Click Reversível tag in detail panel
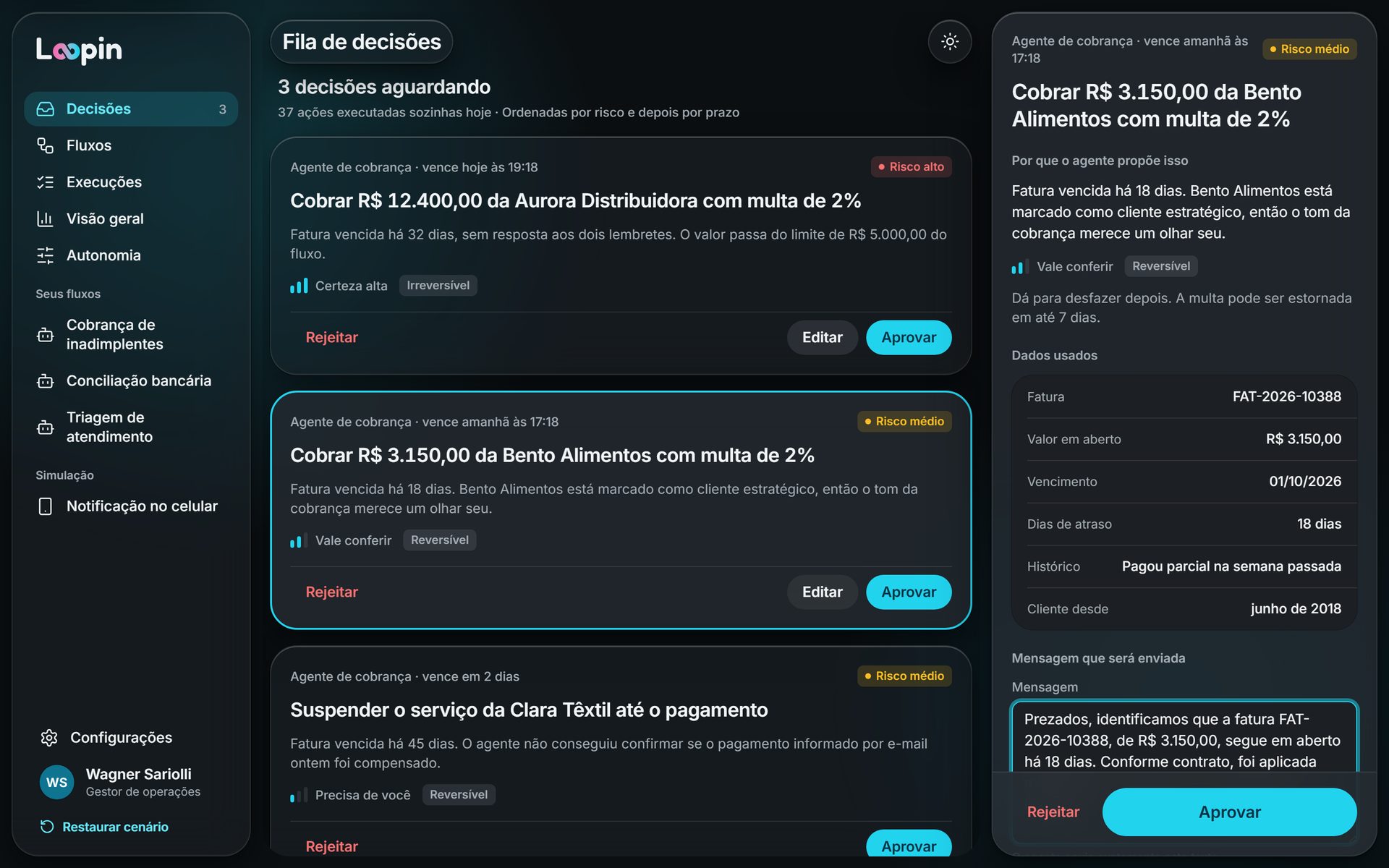1389x868 pixels. coord(1160,266)
